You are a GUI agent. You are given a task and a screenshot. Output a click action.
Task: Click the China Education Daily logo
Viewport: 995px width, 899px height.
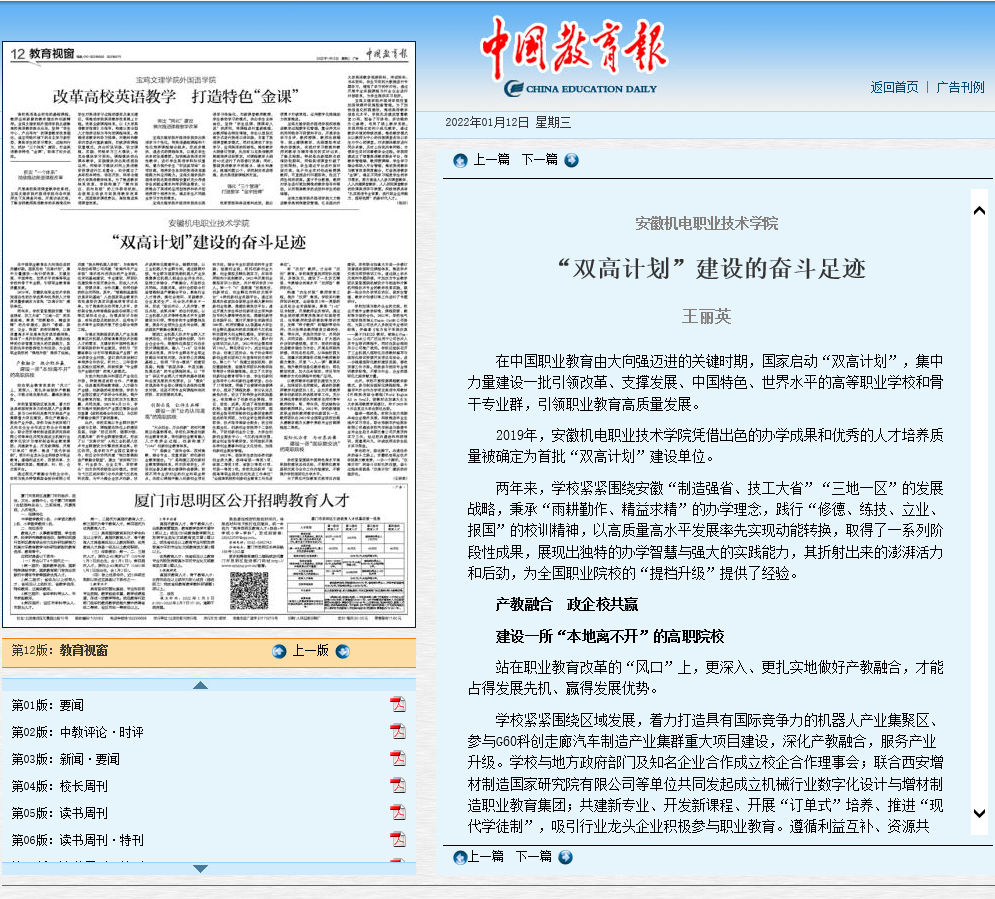(574, 57)
